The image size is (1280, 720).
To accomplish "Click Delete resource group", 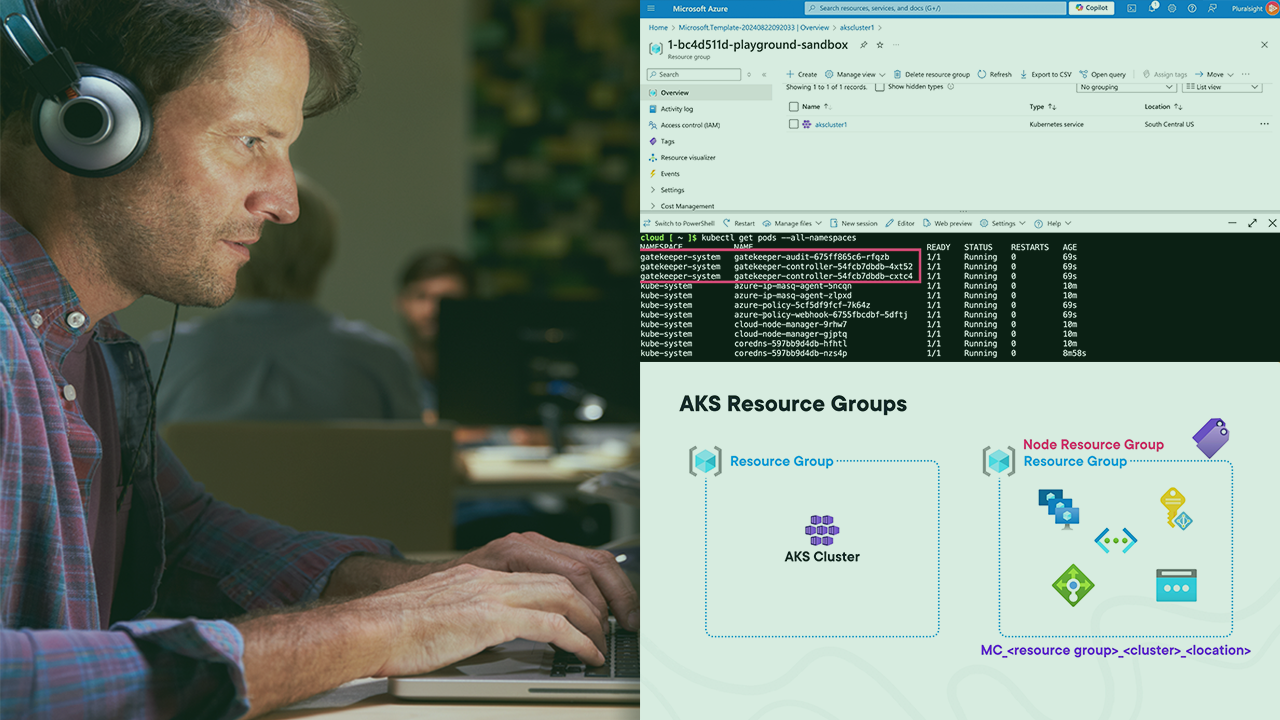I will [x=931, y=74].
